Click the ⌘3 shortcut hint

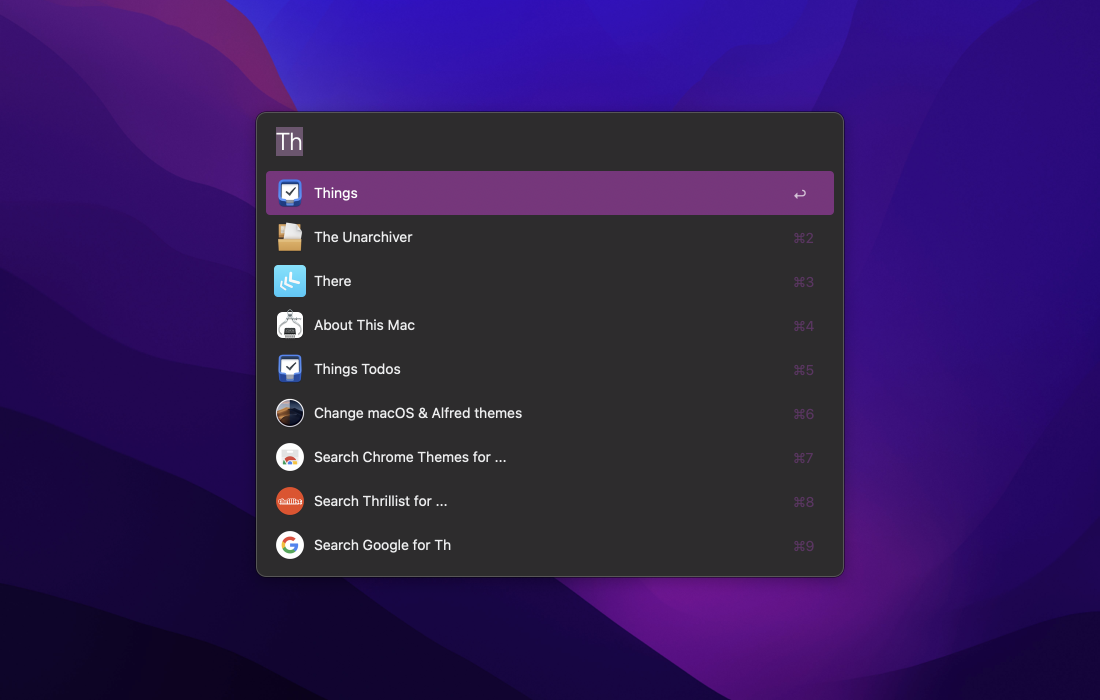point(803,282)
